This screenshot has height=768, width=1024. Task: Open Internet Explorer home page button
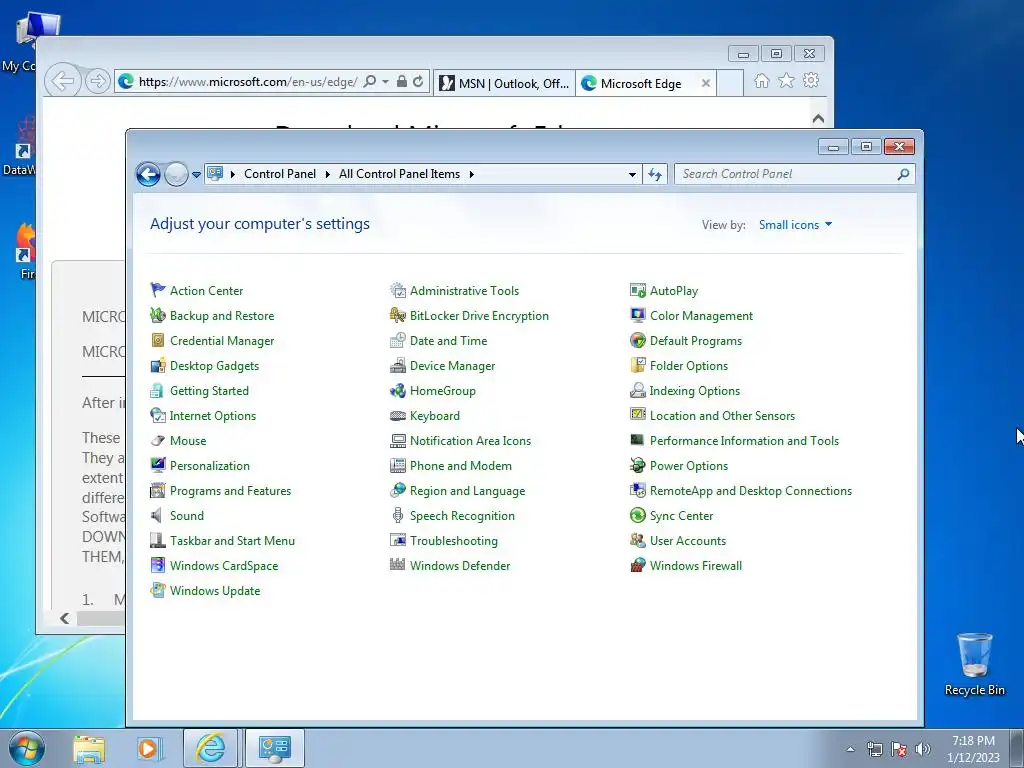(x=761, y=81)
